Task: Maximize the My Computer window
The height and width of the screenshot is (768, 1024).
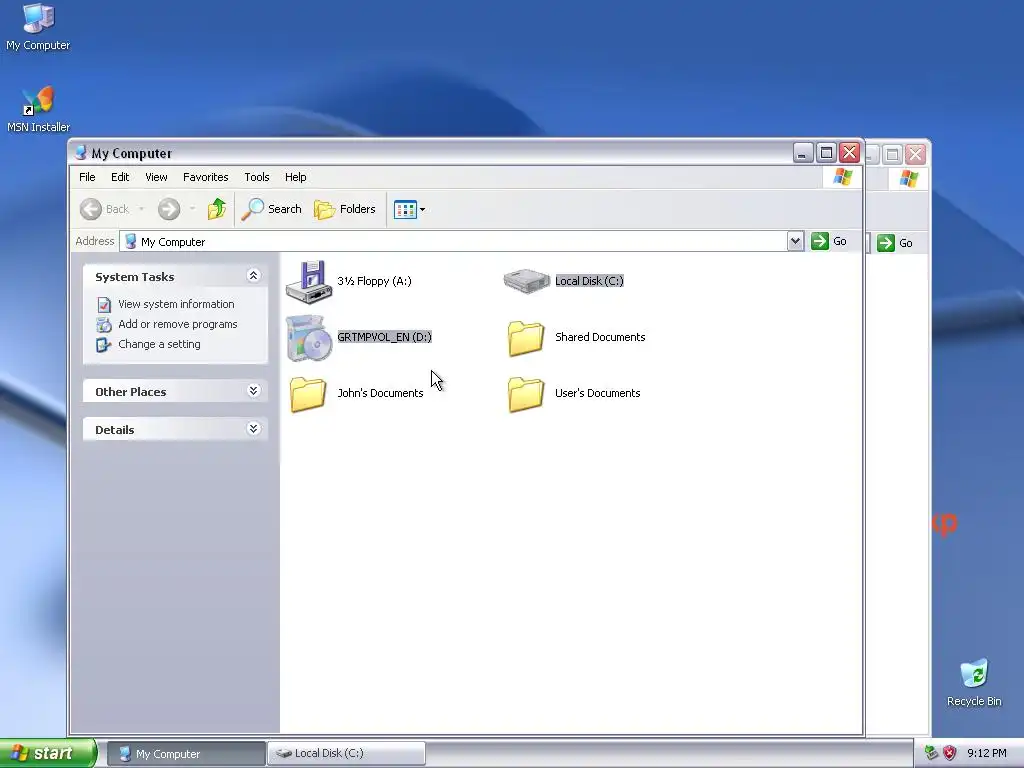Action: [x=826, y=153]
